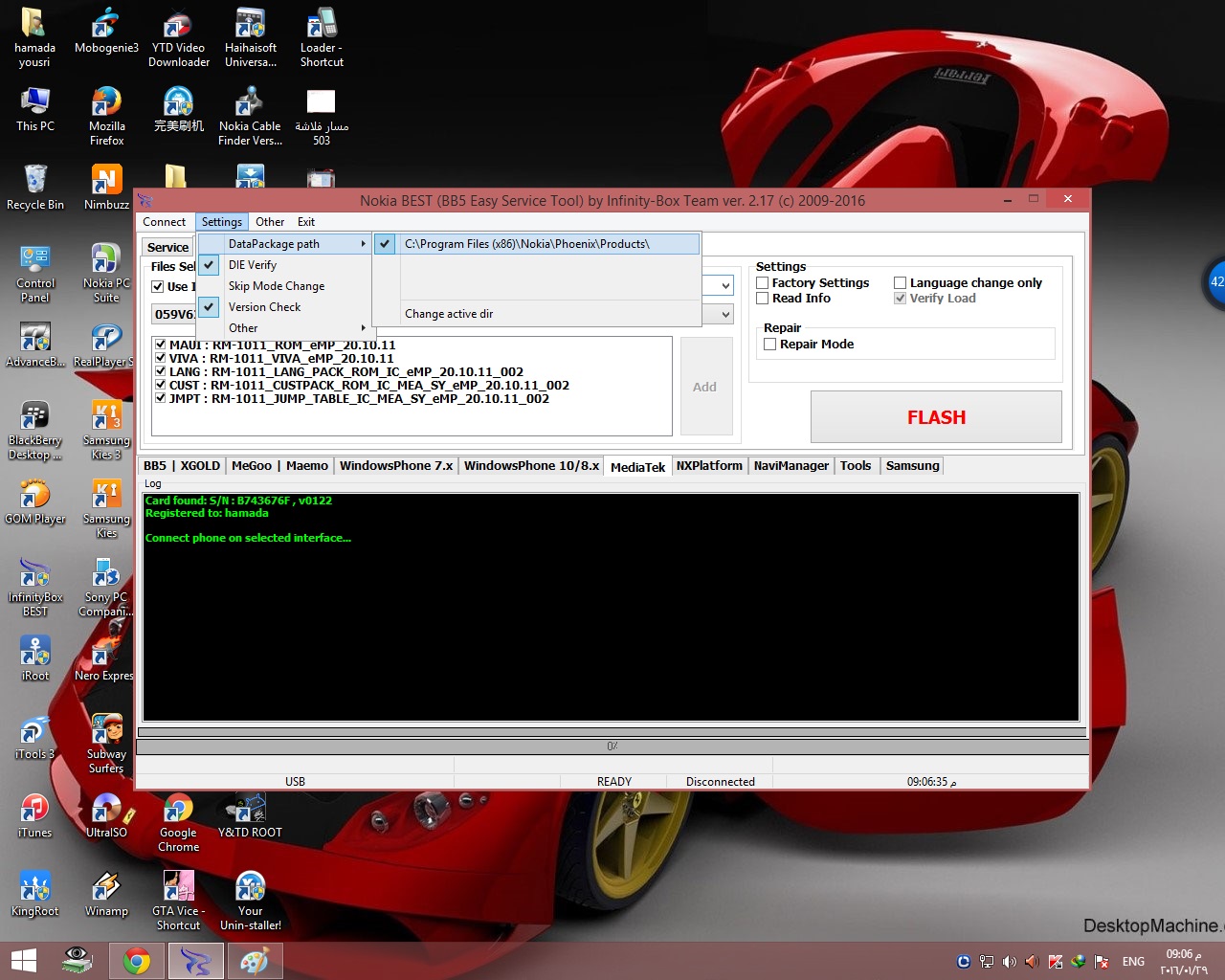Image resolution: width=1225 pixels, height=980 pixels.
Task: Open the Samsung tab
Action: pyautogui.click(x=912, y=466)
